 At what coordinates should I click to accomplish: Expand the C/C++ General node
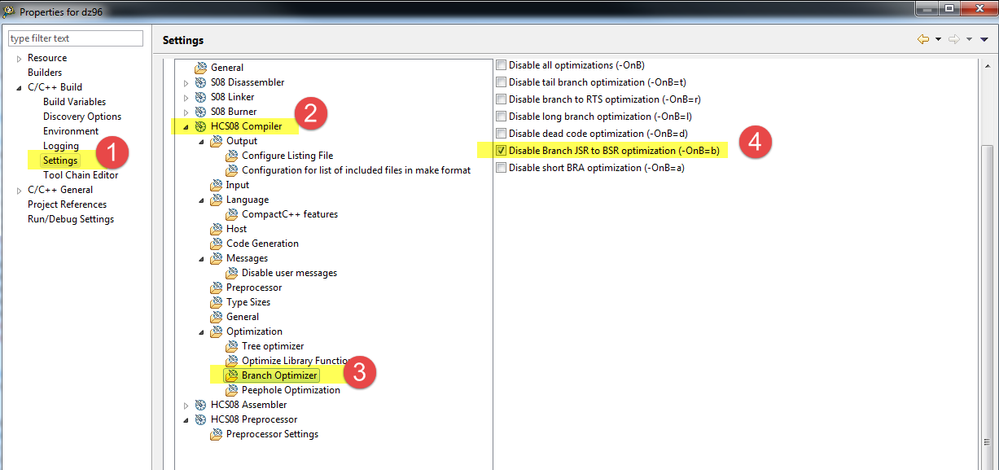click(19, 190)
